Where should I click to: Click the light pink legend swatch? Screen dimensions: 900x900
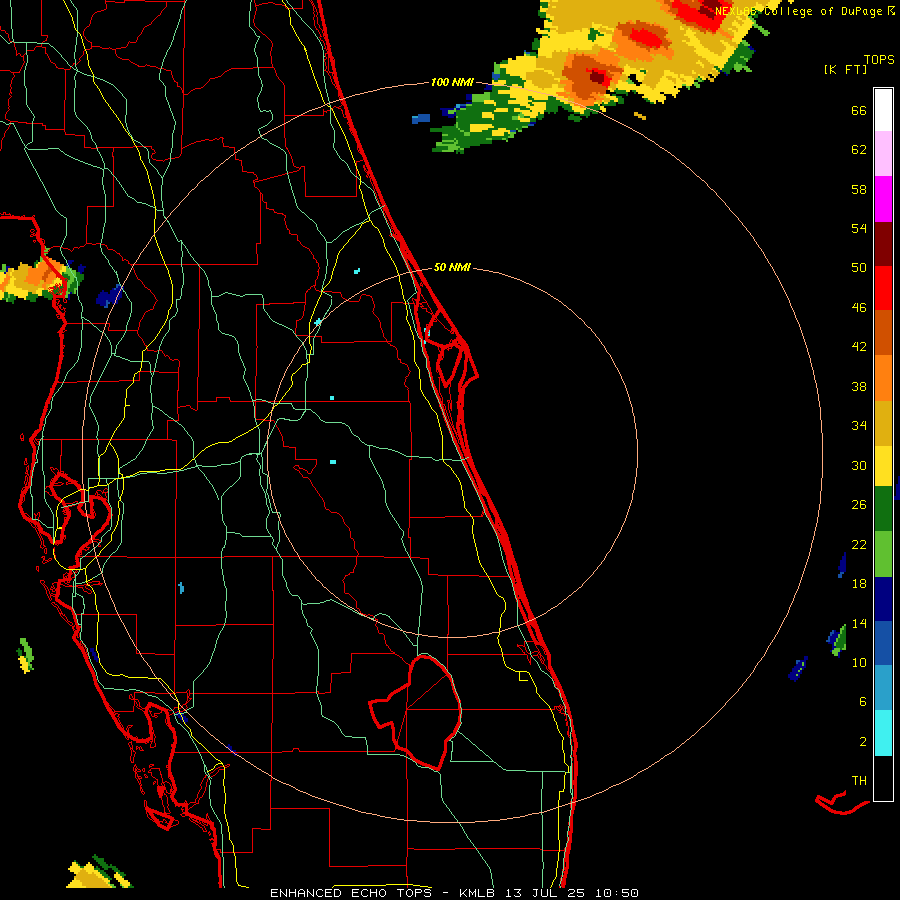(x=883, y=154)
